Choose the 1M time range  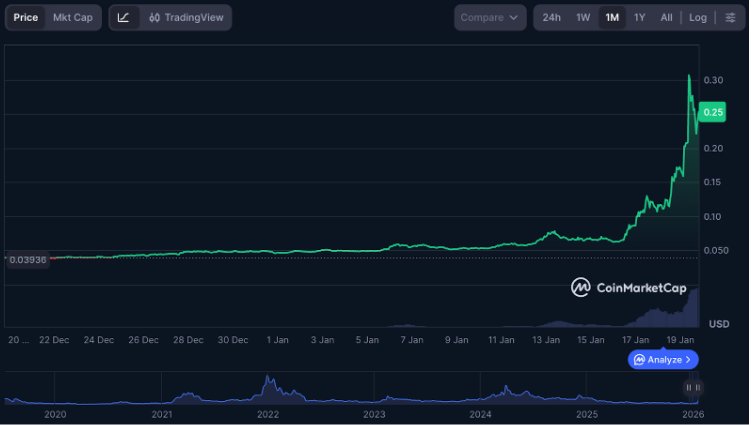click(x=612, y=17)
